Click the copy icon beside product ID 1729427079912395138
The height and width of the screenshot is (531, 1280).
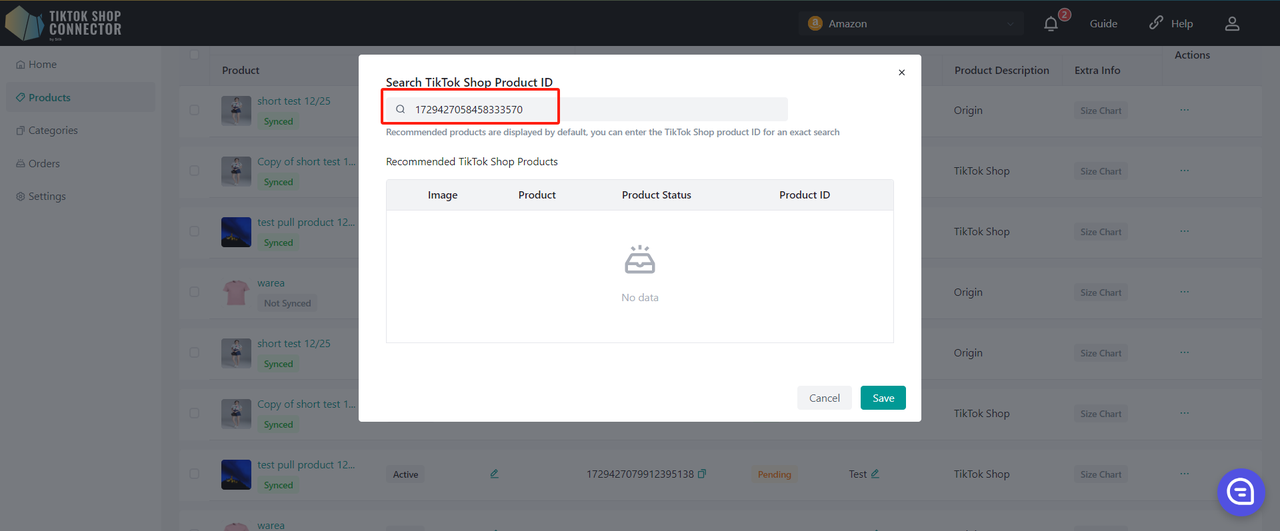(702, 474)
